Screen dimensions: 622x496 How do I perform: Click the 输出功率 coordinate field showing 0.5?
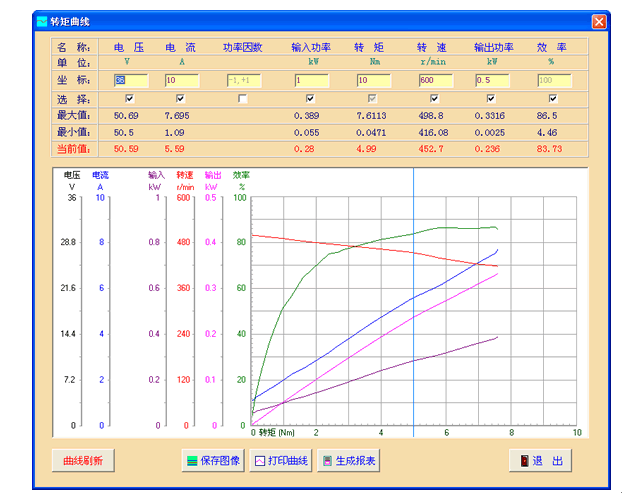tap(492, 80)
